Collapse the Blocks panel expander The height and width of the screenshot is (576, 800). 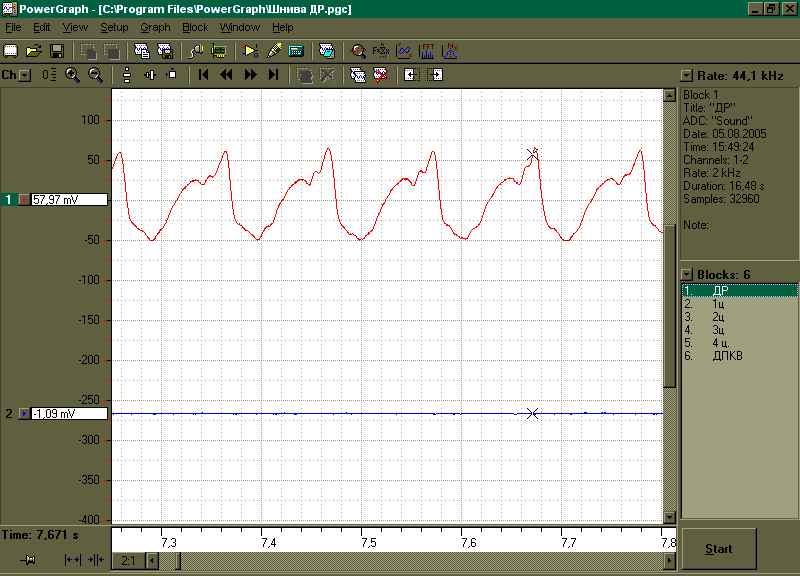(687, 274)
